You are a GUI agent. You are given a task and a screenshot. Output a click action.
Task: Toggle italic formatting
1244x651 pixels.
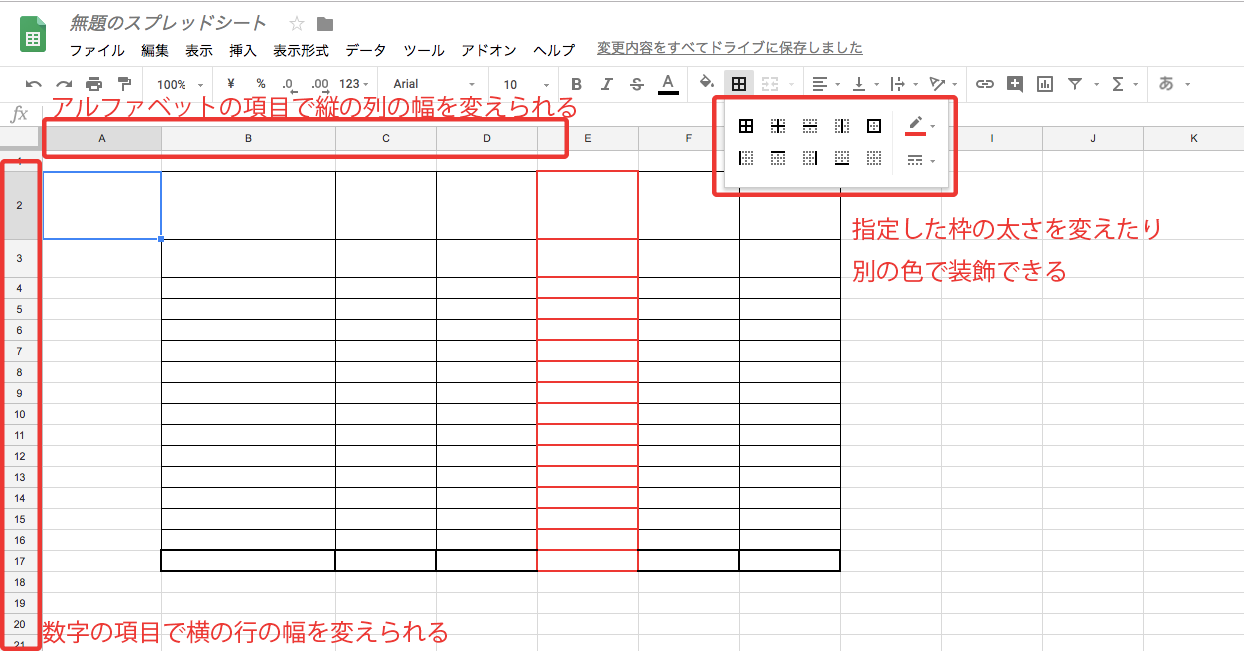[x=606, y=84]
